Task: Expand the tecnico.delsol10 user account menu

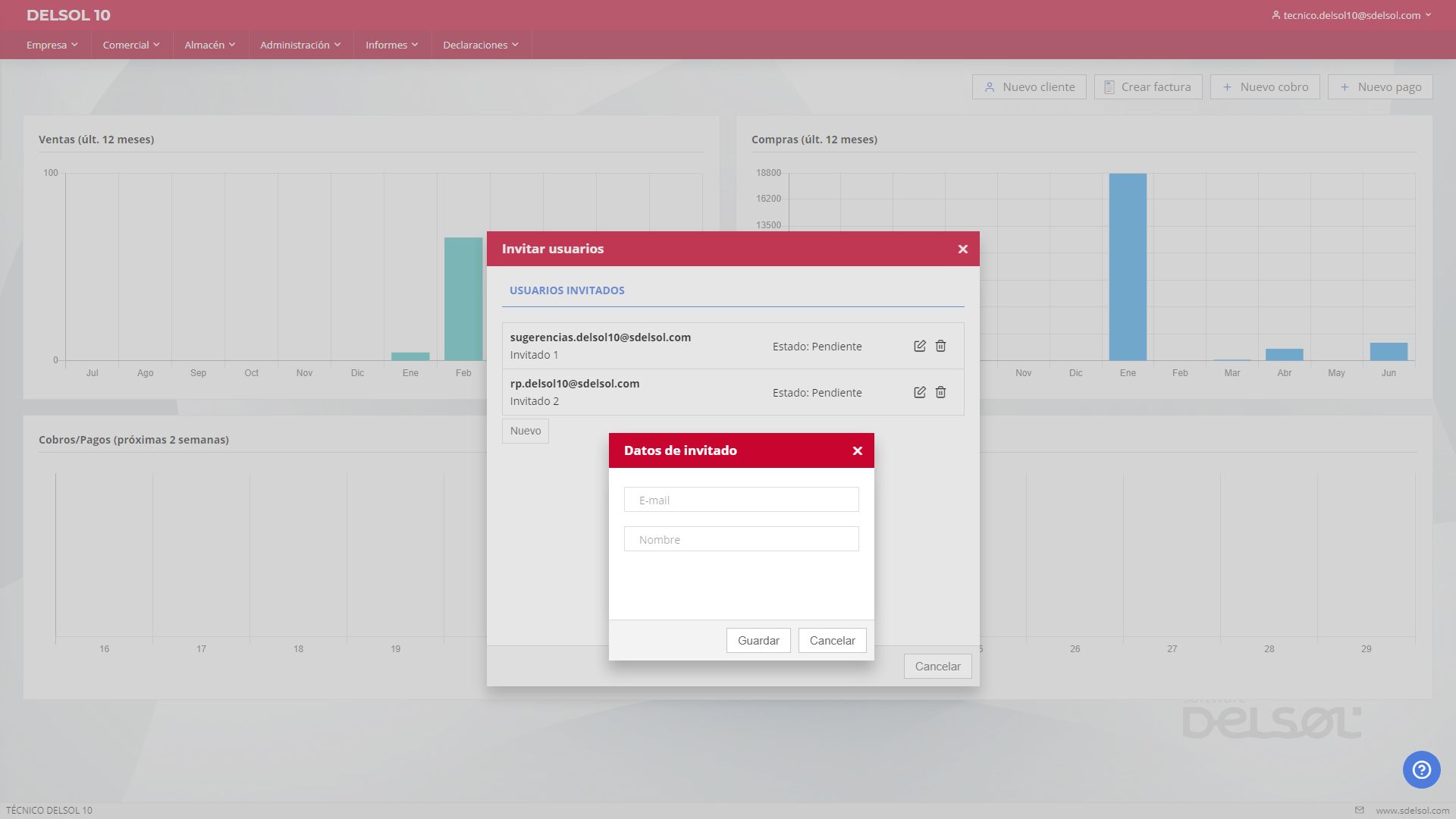Action: pyautogui.click(x=1351, y=15)
